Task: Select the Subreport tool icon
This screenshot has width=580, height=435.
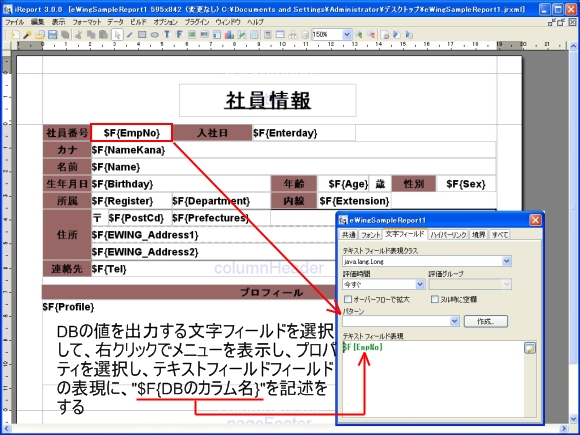Action: (217, 35)
